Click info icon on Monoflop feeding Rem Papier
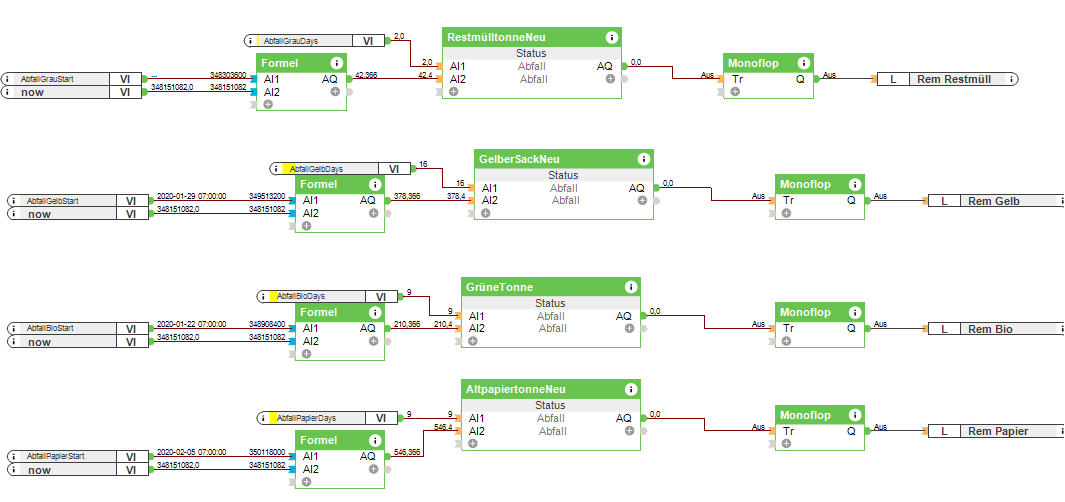The image size is (1065, 502). click(854, 415)
